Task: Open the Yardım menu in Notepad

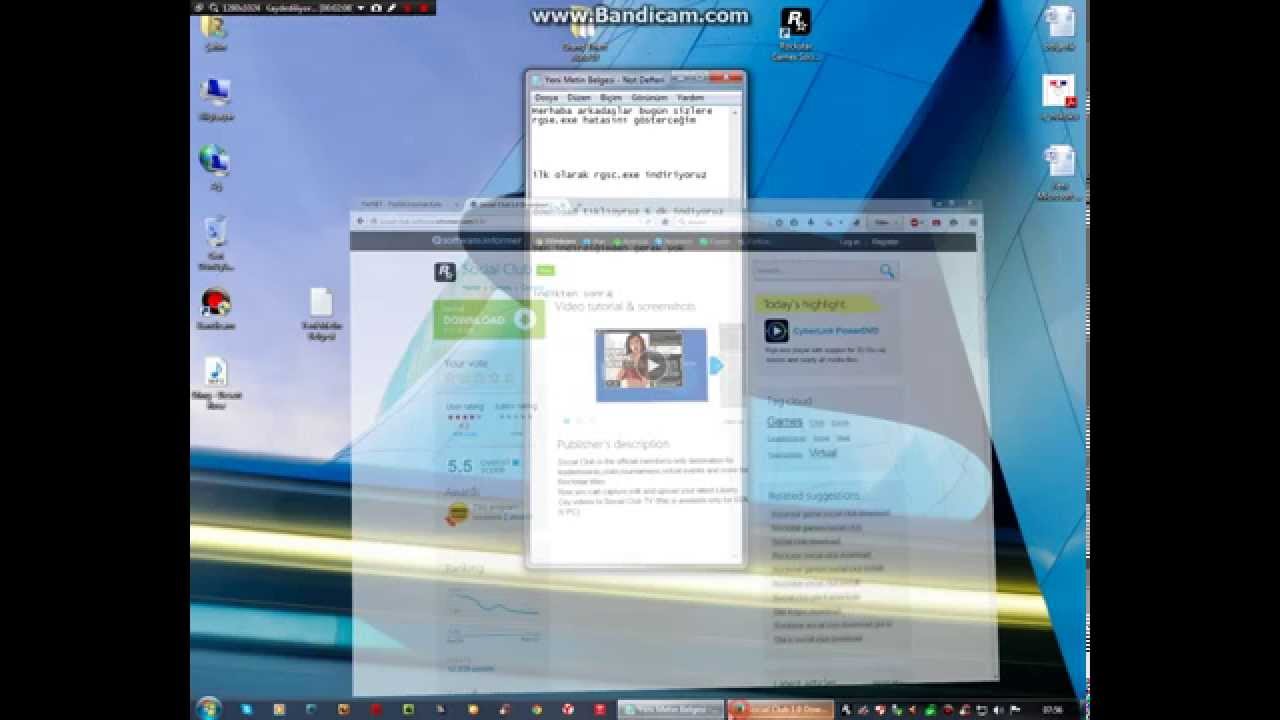Action: (691, 98)
